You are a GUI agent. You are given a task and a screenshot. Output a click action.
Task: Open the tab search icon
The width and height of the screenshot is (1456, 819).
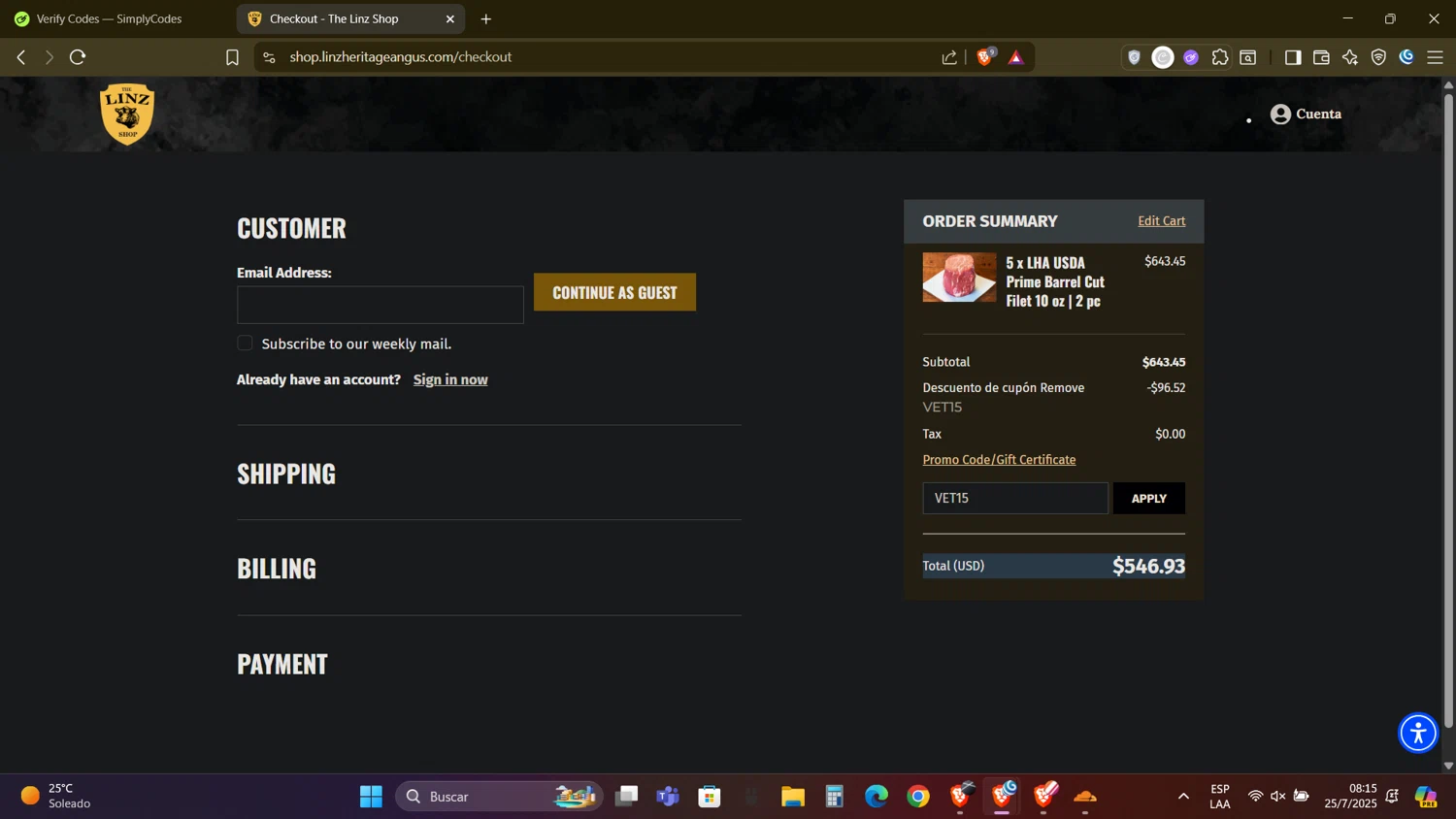coord(1248,57)
